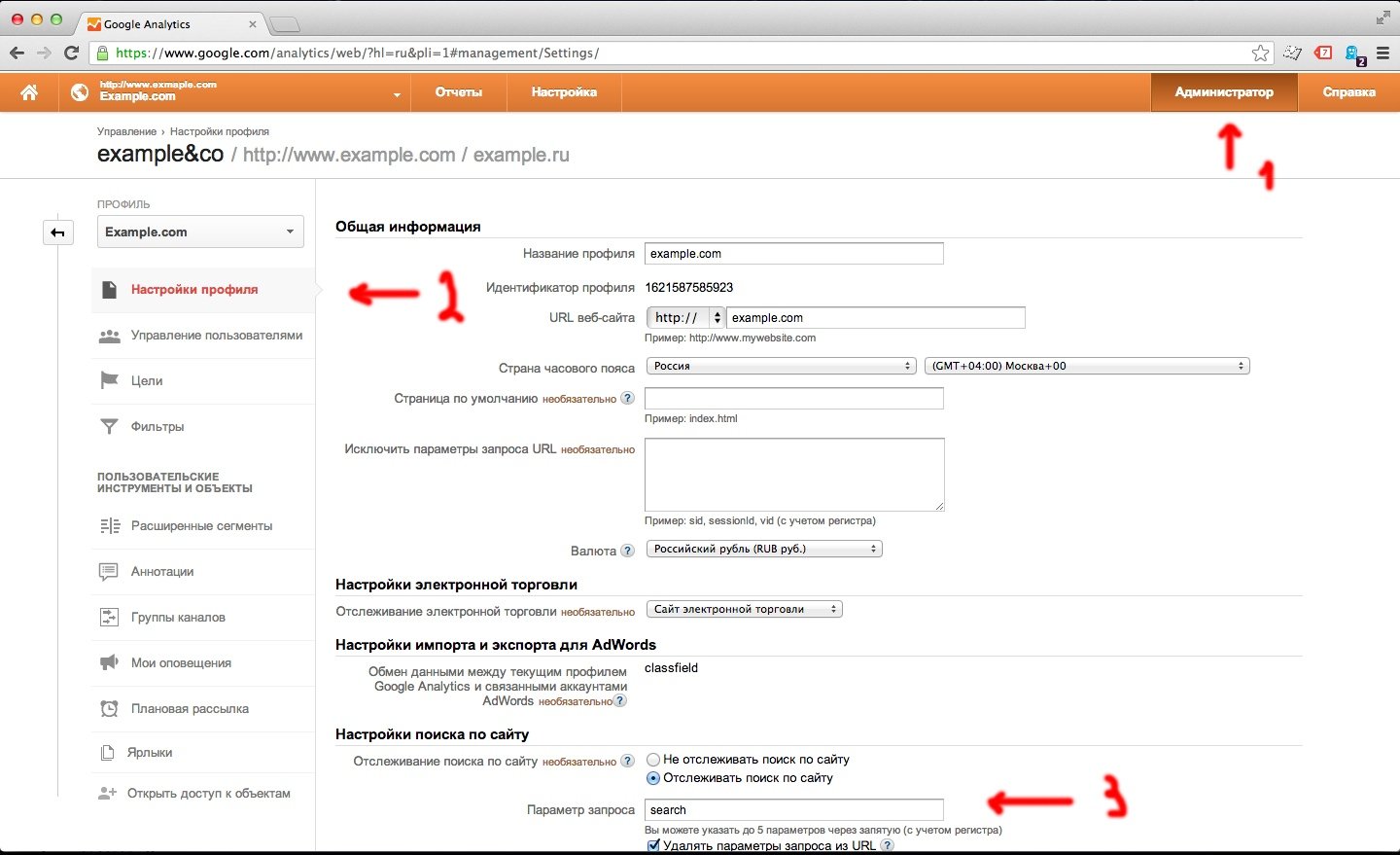1400x855 pixels.
Task: Click the back arrow collapse button
Action: click(x=58, y=232)
